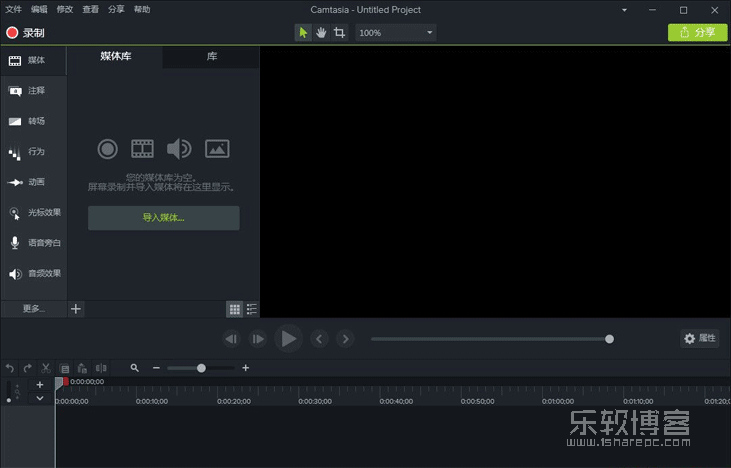Screen dimensions: 731x468
Task: Open the 修改 menu
Action: 65,9
